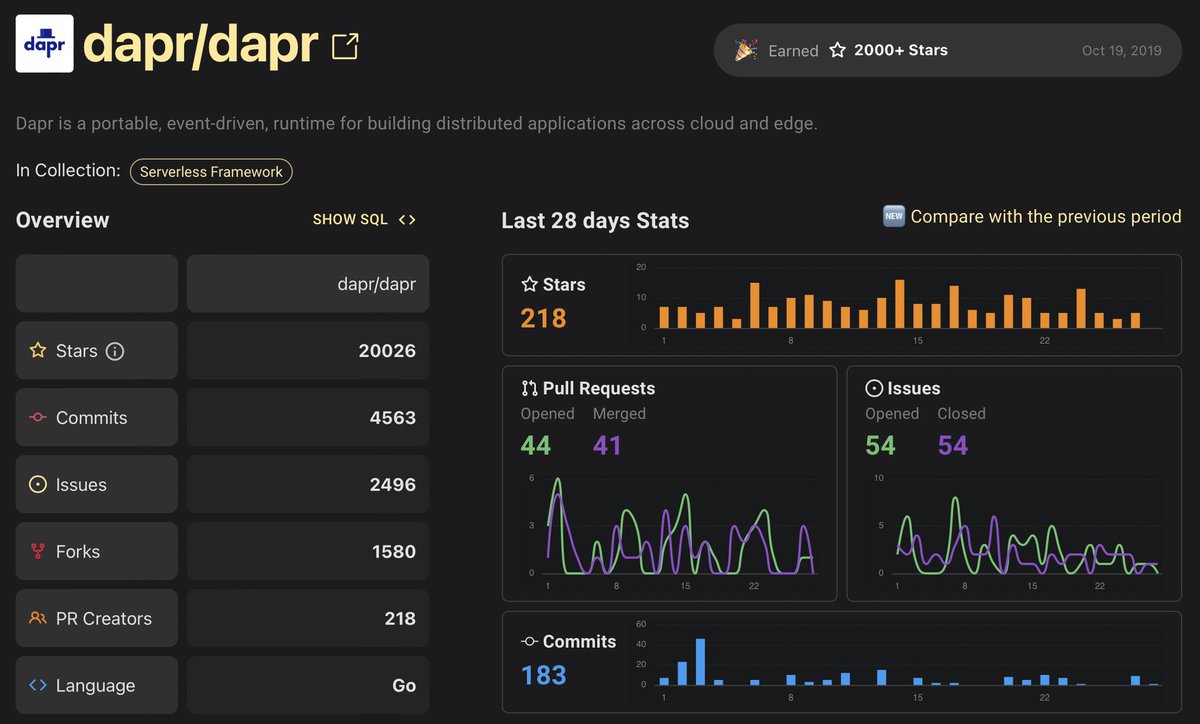Click the Oct 19, 2019 date

(x=1122, y=50)
